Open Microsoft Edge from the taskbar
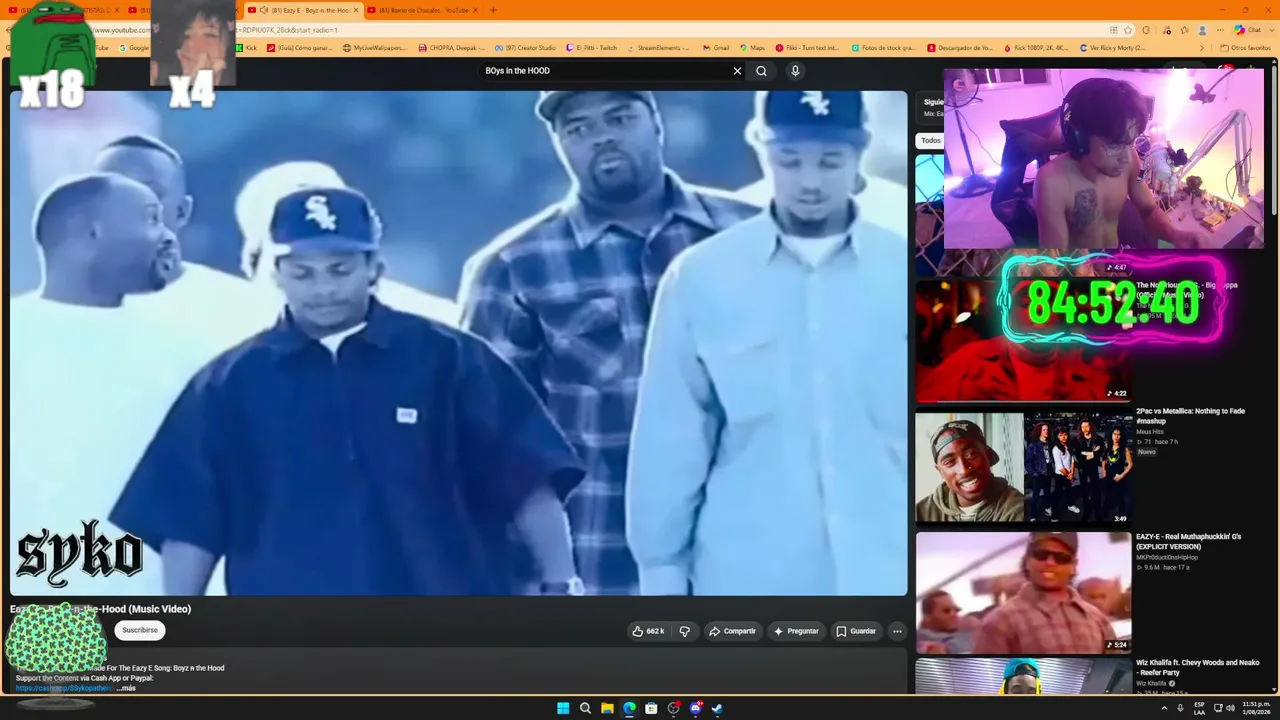The height and width of the screenshot is (720, 1280). tap(629, 708)
